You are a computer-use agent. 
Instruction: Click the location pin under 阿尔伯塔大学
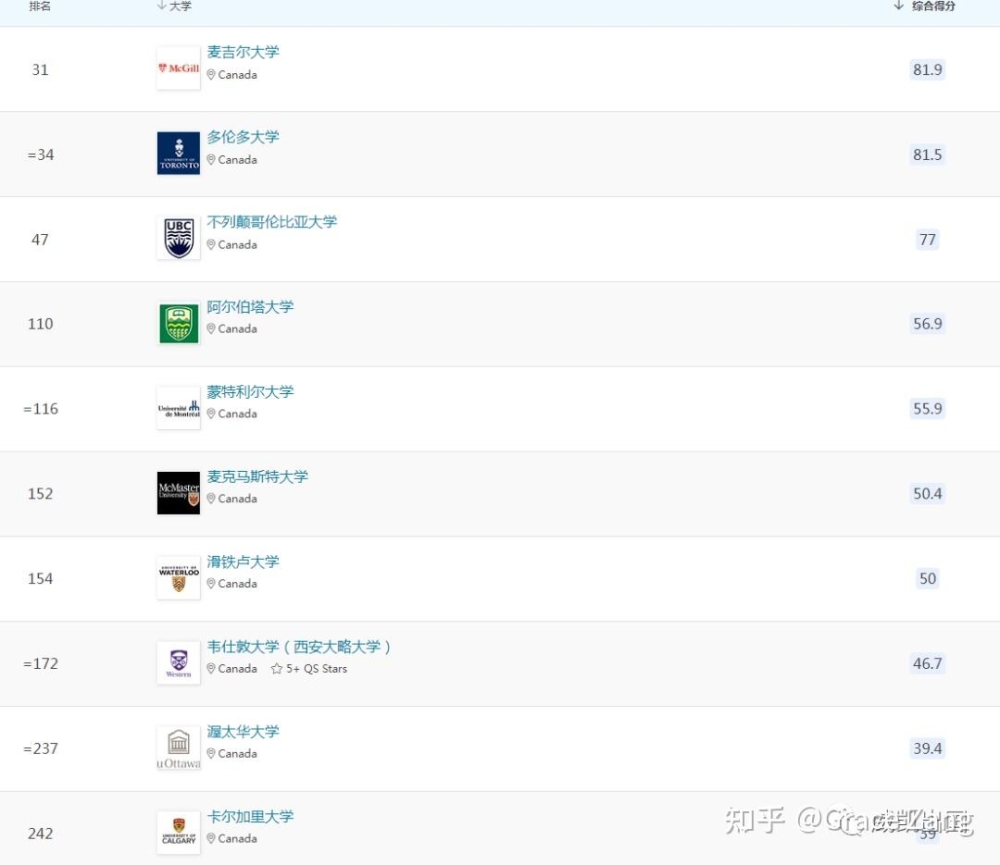point(211,329)
